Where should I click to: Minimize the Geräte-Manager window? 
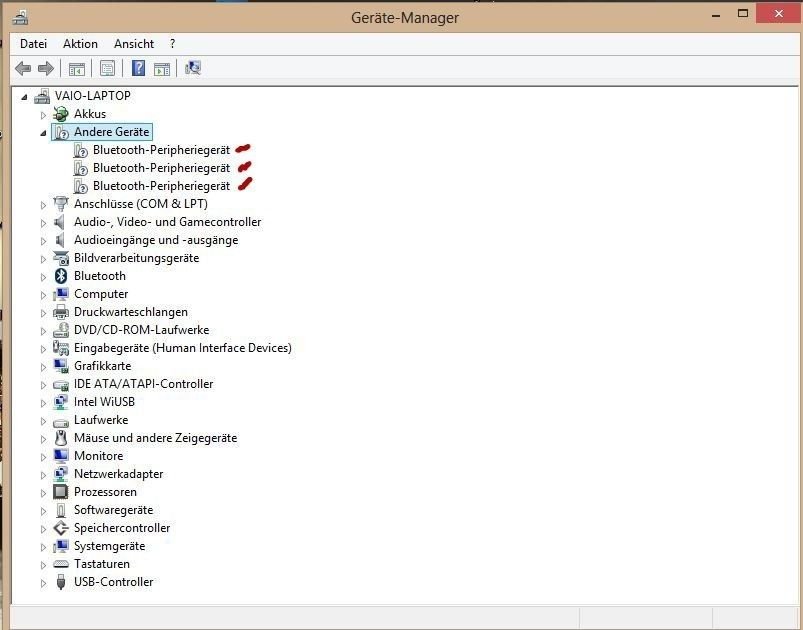[716, 15]
